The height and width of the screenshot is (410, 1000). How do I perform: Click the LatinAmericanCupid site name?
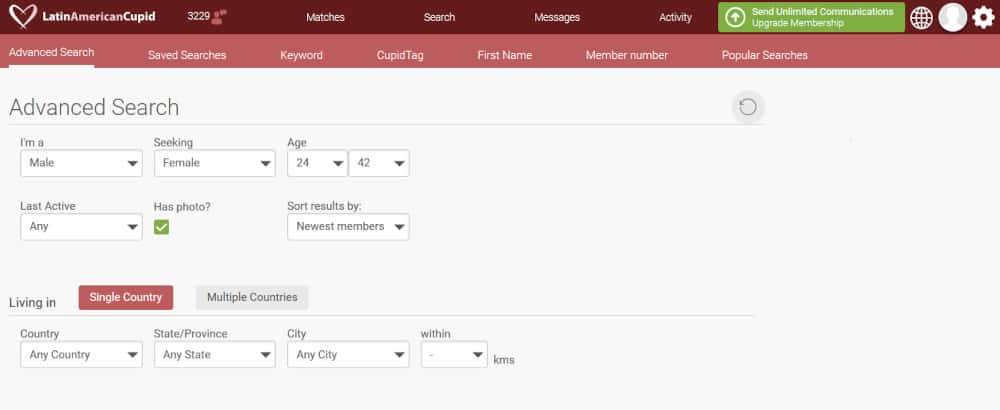[98, 17]
